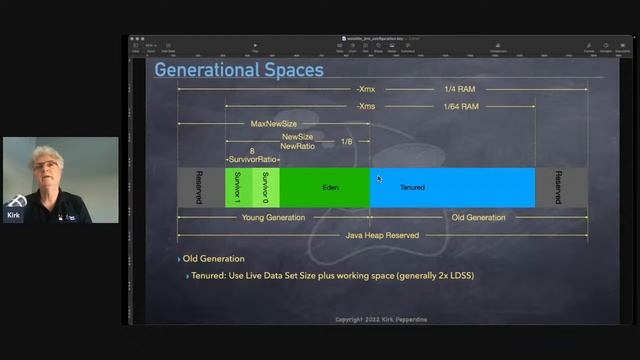Click the 'Tenured: Use Live Data Set Size' bullet
Screen dimensions: 640x360
pos(333,276)
